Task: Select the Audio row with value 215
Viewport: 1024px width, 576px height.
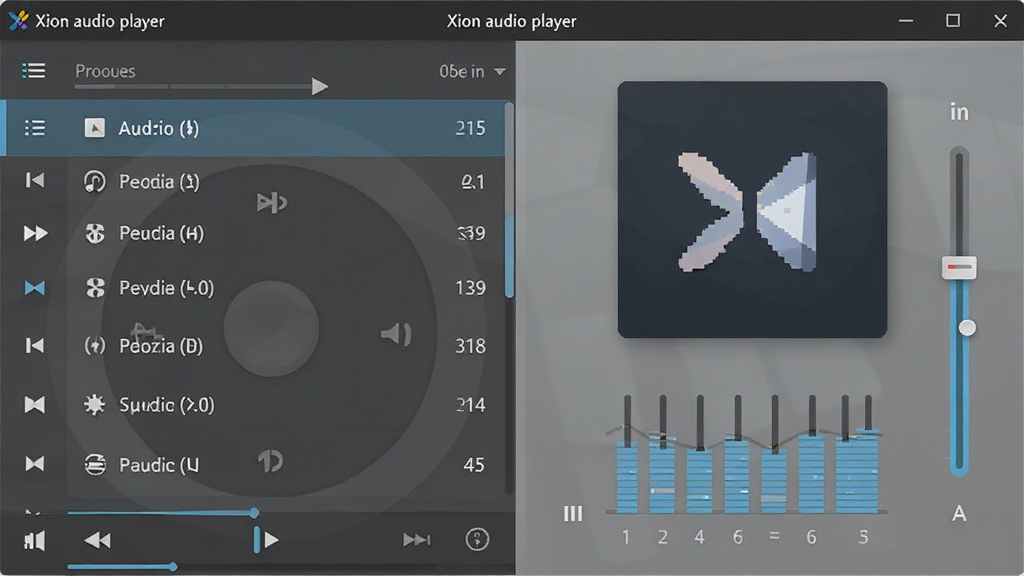Action: click(x=255, y=128)
